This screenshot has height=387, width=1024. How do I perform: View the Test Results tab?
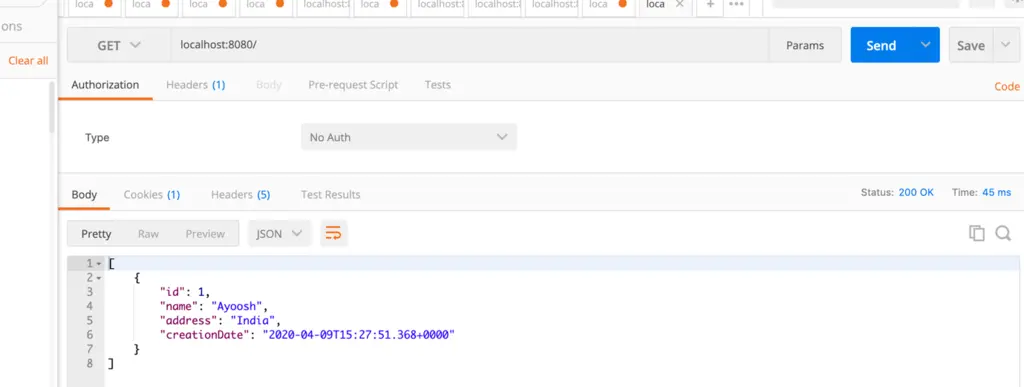click(330, 194)
